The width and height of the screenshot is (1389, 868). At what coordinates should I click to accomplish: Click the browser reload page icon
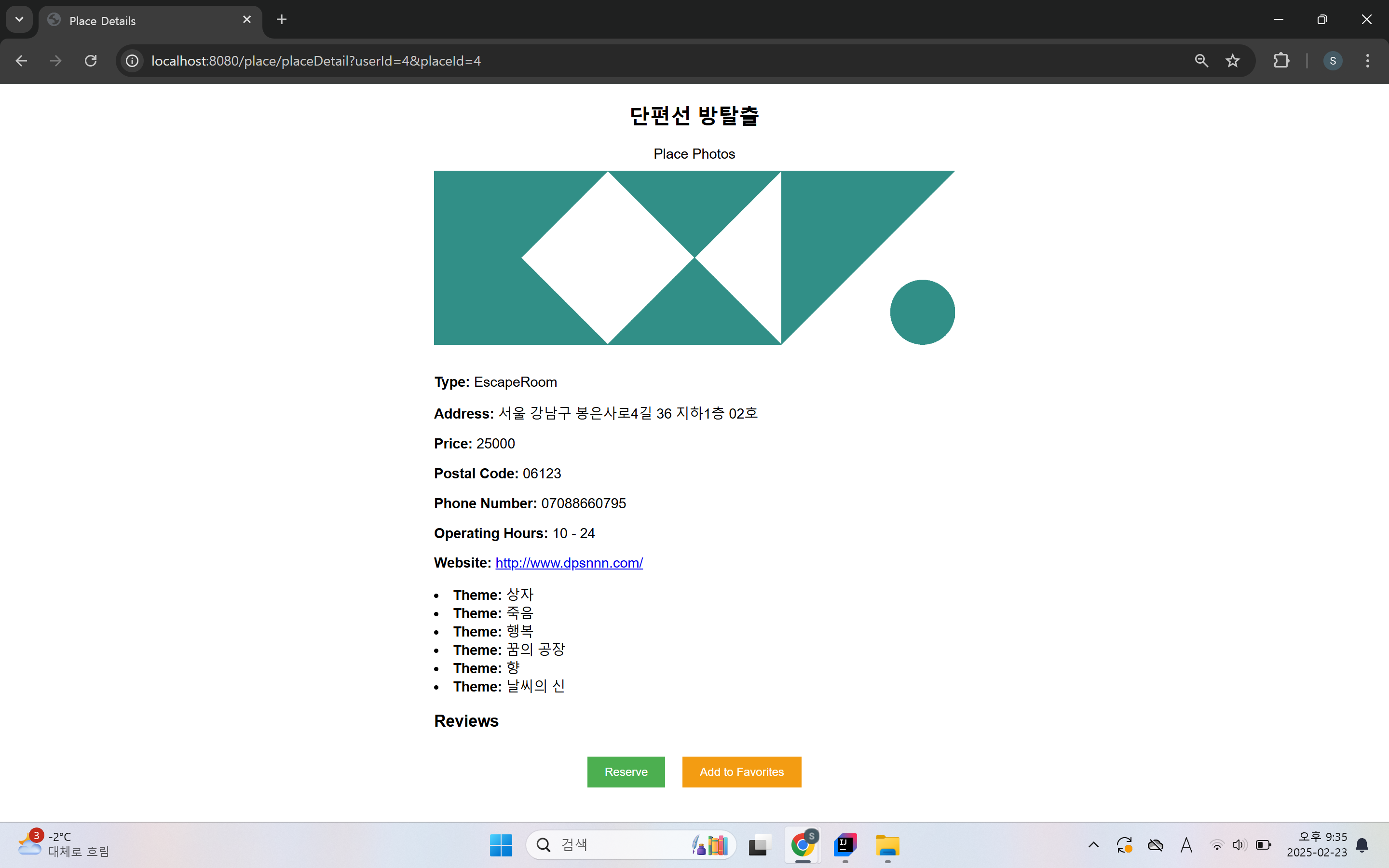coord(91,61)
